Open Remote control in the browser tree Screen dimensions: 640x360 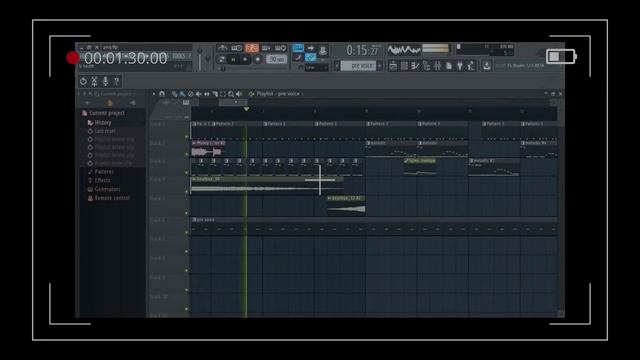(109, 198)
